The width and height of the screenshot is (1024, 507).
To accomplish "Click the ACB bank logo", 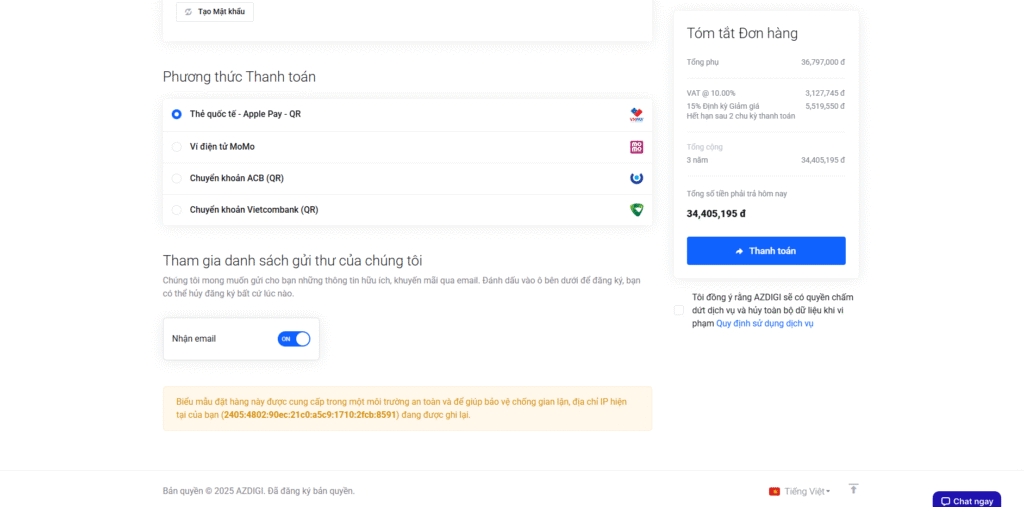I will coord(636,178).
